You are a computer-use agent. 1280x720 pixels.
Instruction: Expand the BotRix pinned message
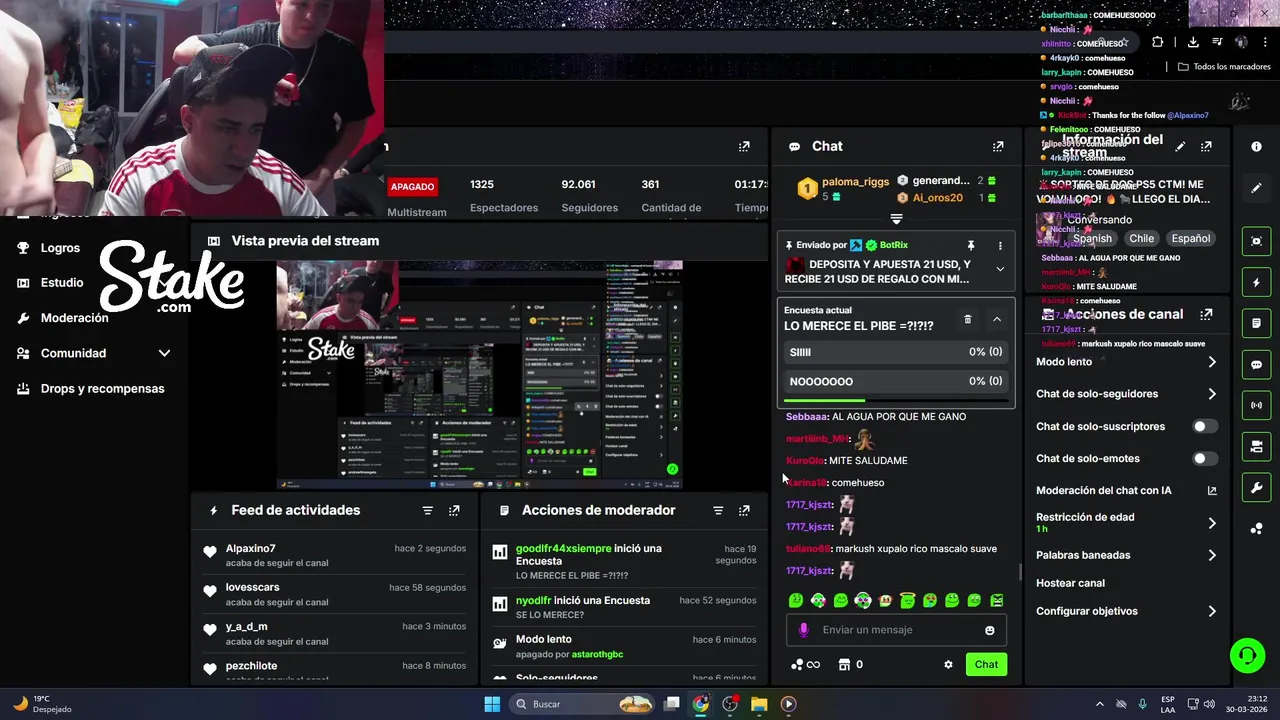click(1000, 268)
